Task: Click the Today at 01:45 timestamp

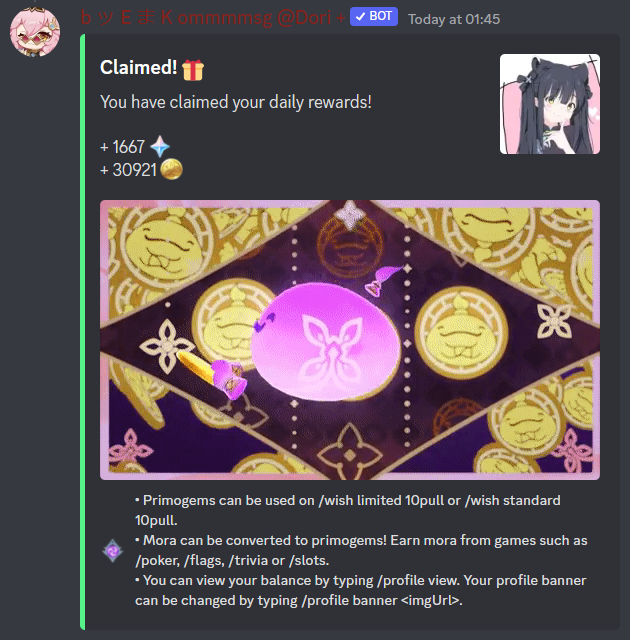Action: click(x=454, y=19)
